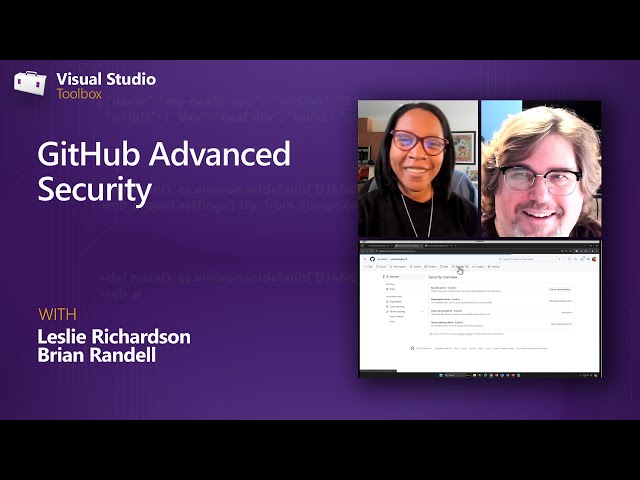Click the View Dependabot alerts link
Image resolution: width=640 pixels, height=480 pixels.
pyautogui.click(x=560, y=301)
